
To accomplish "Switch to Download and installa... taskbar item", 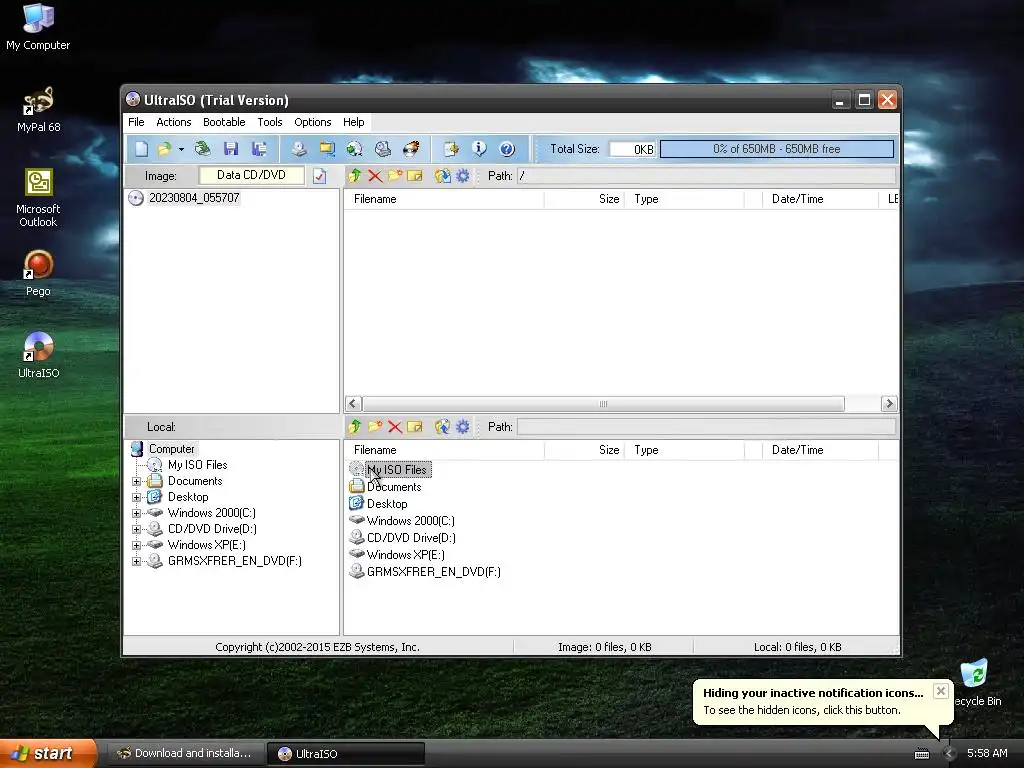I will (185, 753).
